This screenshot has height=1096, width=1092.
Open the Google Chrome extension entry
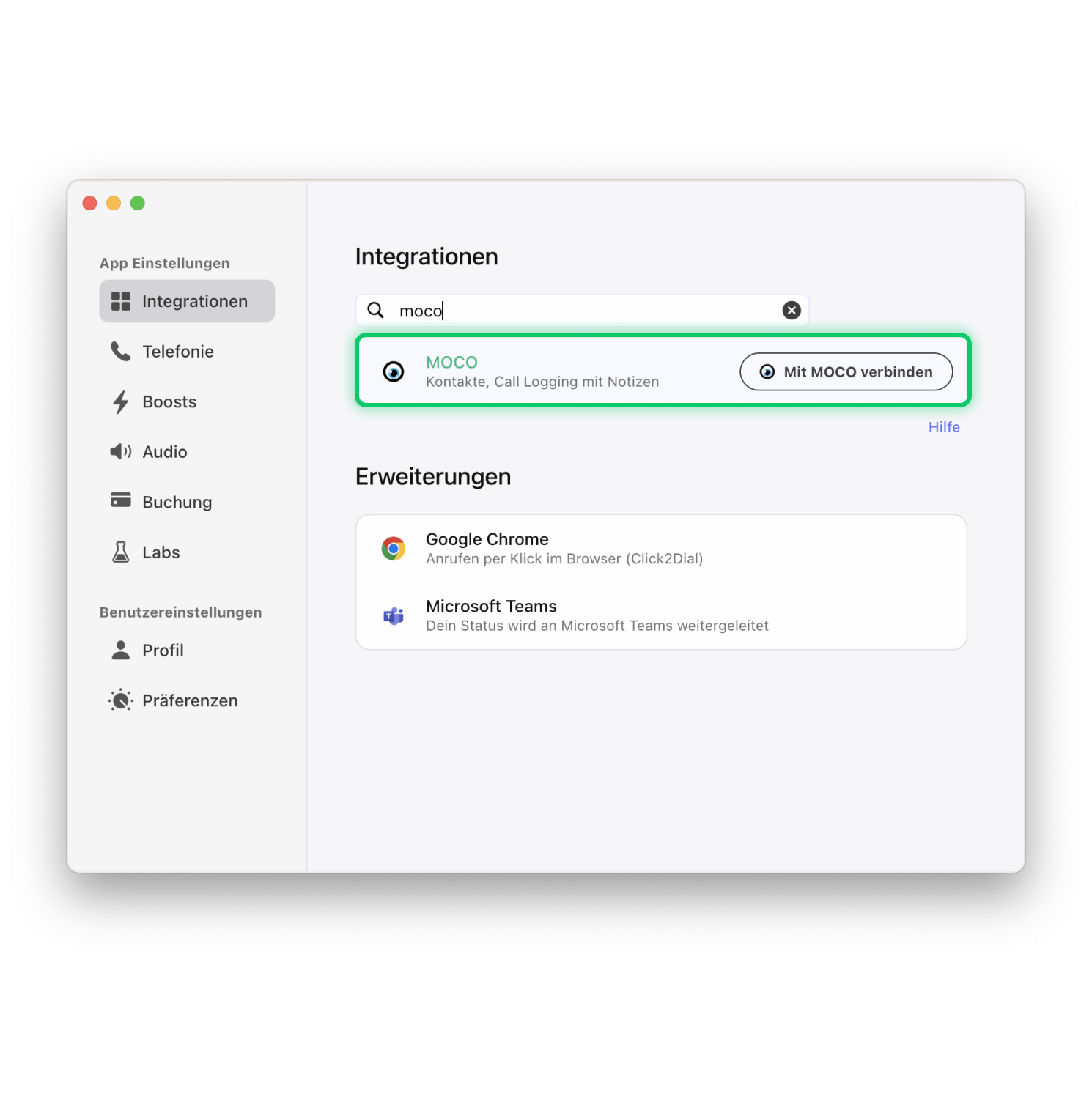coord(661,549)
